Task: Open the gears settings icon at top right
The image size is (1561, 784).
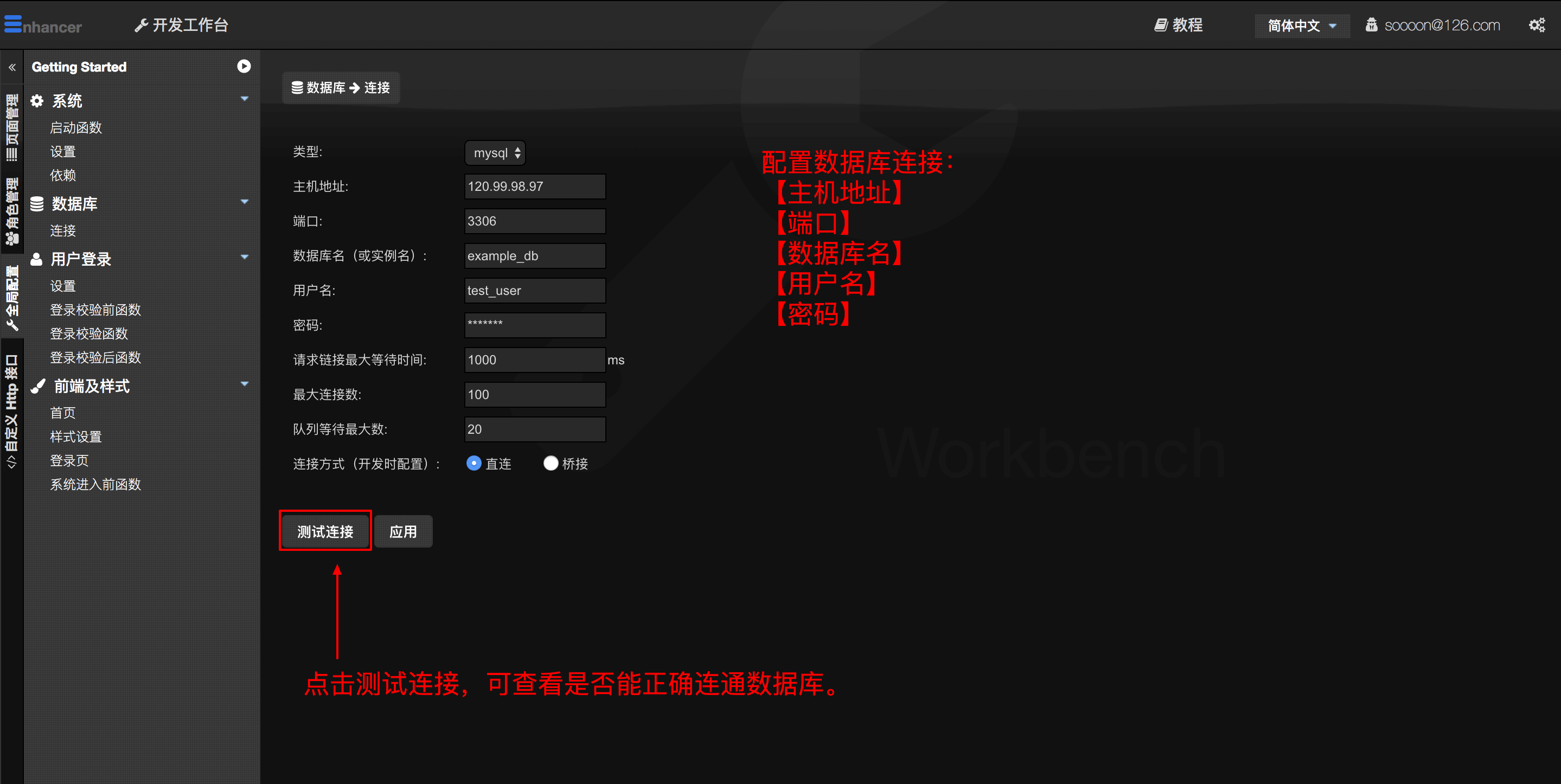Action: coord(1537,25)
